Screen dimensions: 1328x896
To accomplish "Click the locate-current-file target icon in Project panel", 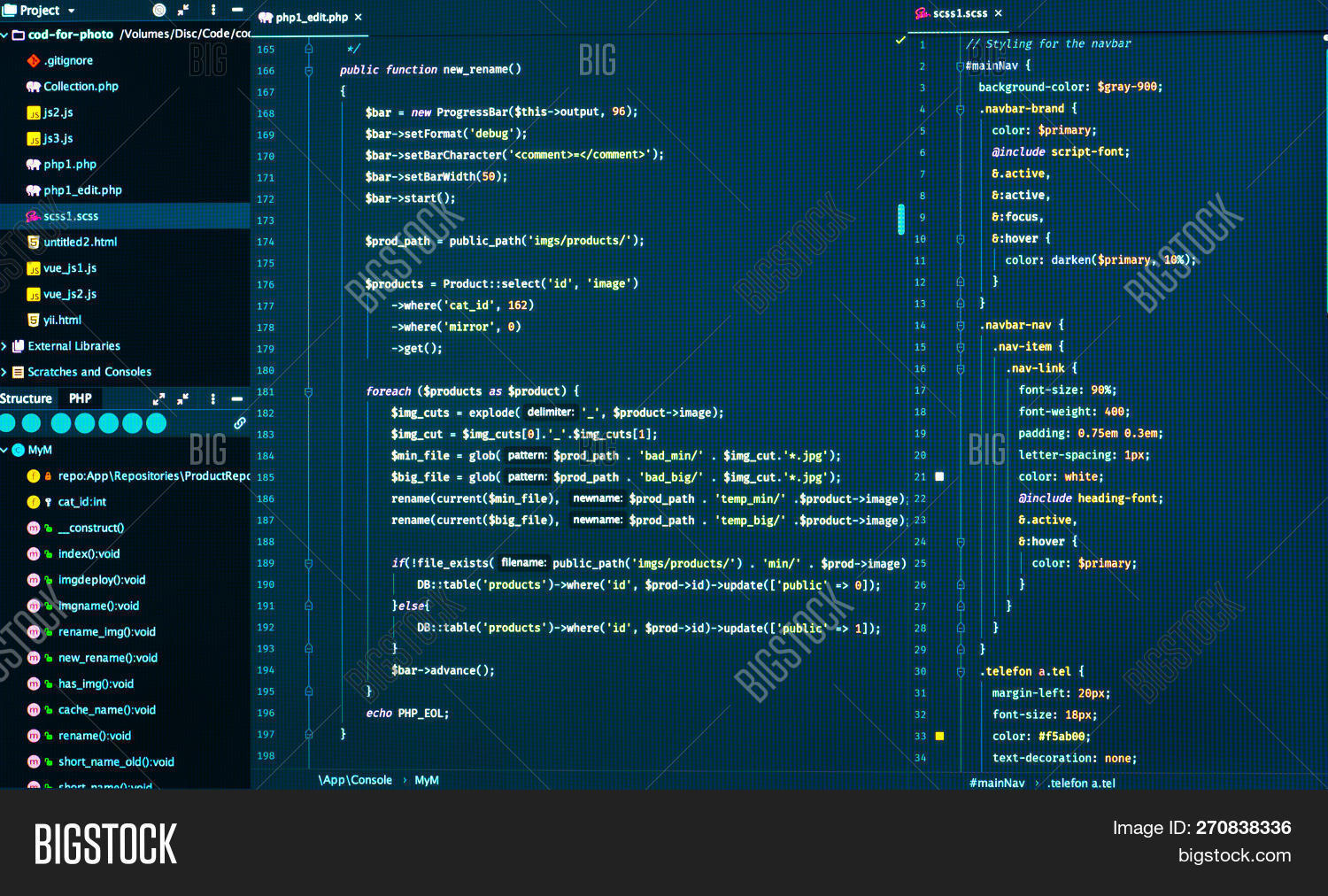I will tap(159, 10).
